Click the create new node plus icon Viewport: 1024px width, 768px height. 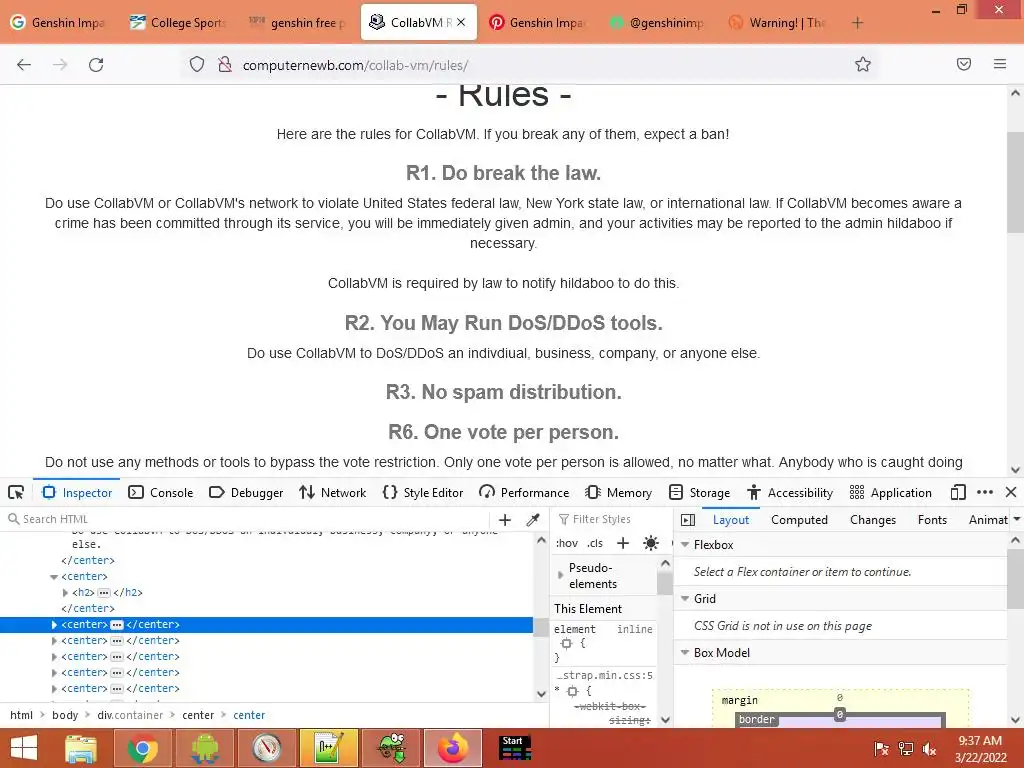pos(505,520)
